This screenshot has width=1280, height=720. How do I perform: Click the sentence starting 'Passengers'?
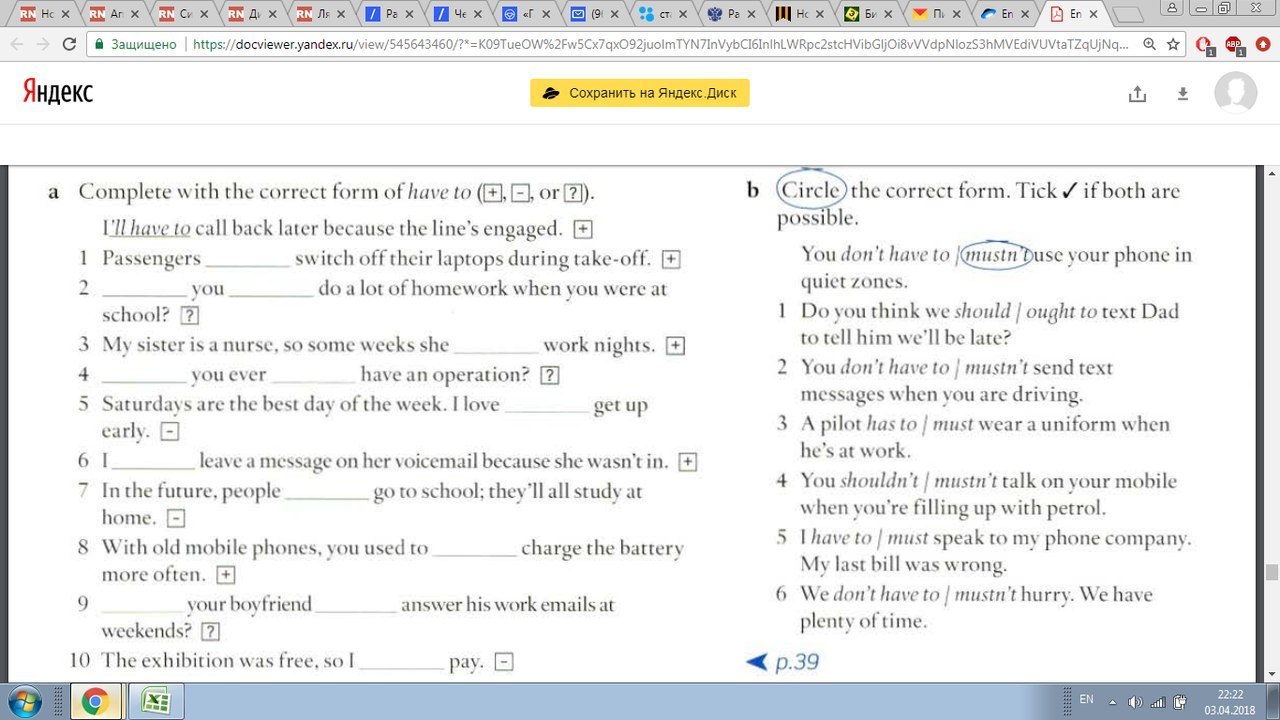pos(376,259)
